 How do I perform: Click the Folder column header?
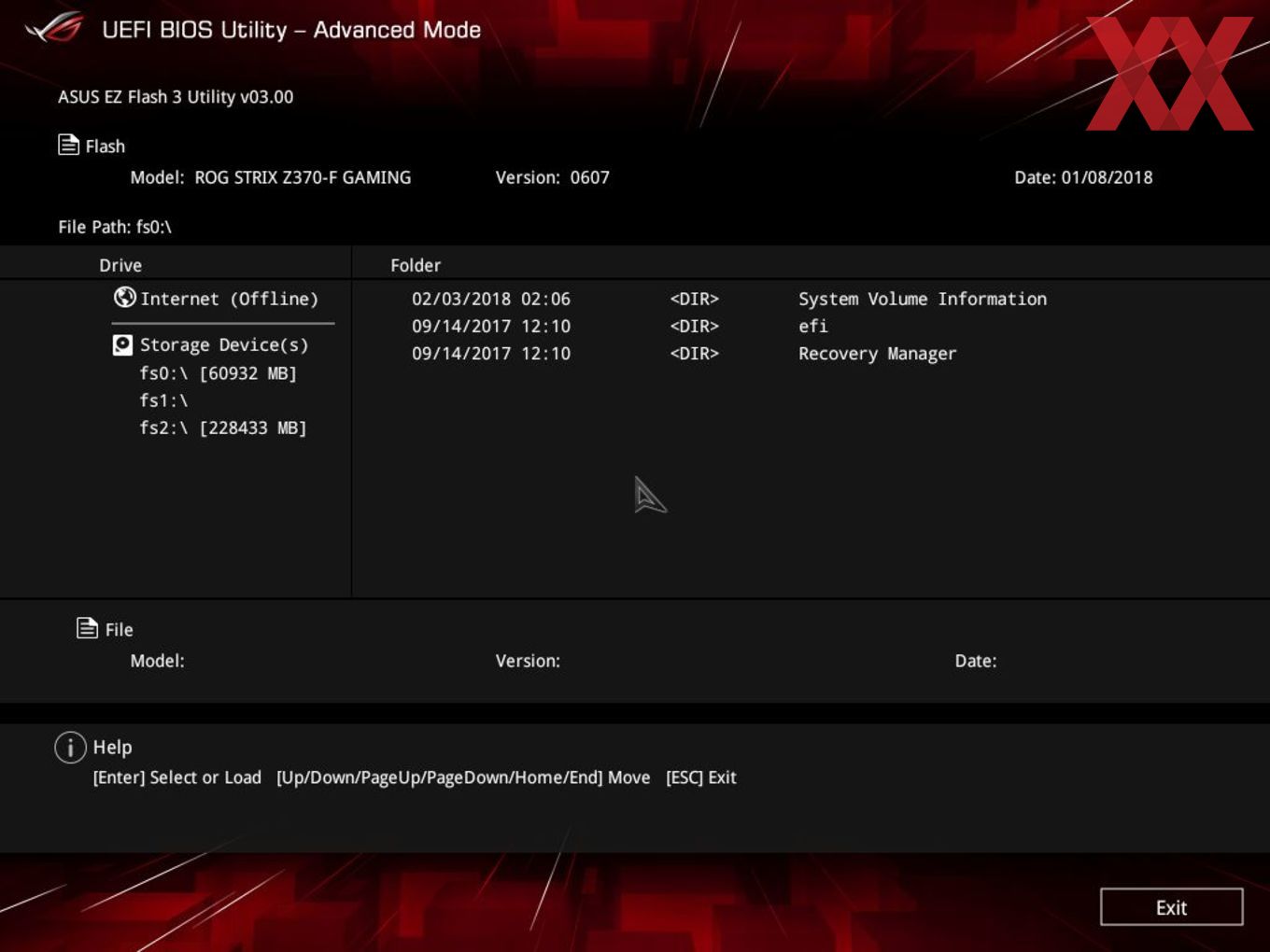pyautogui.click(x=416, y=265)
